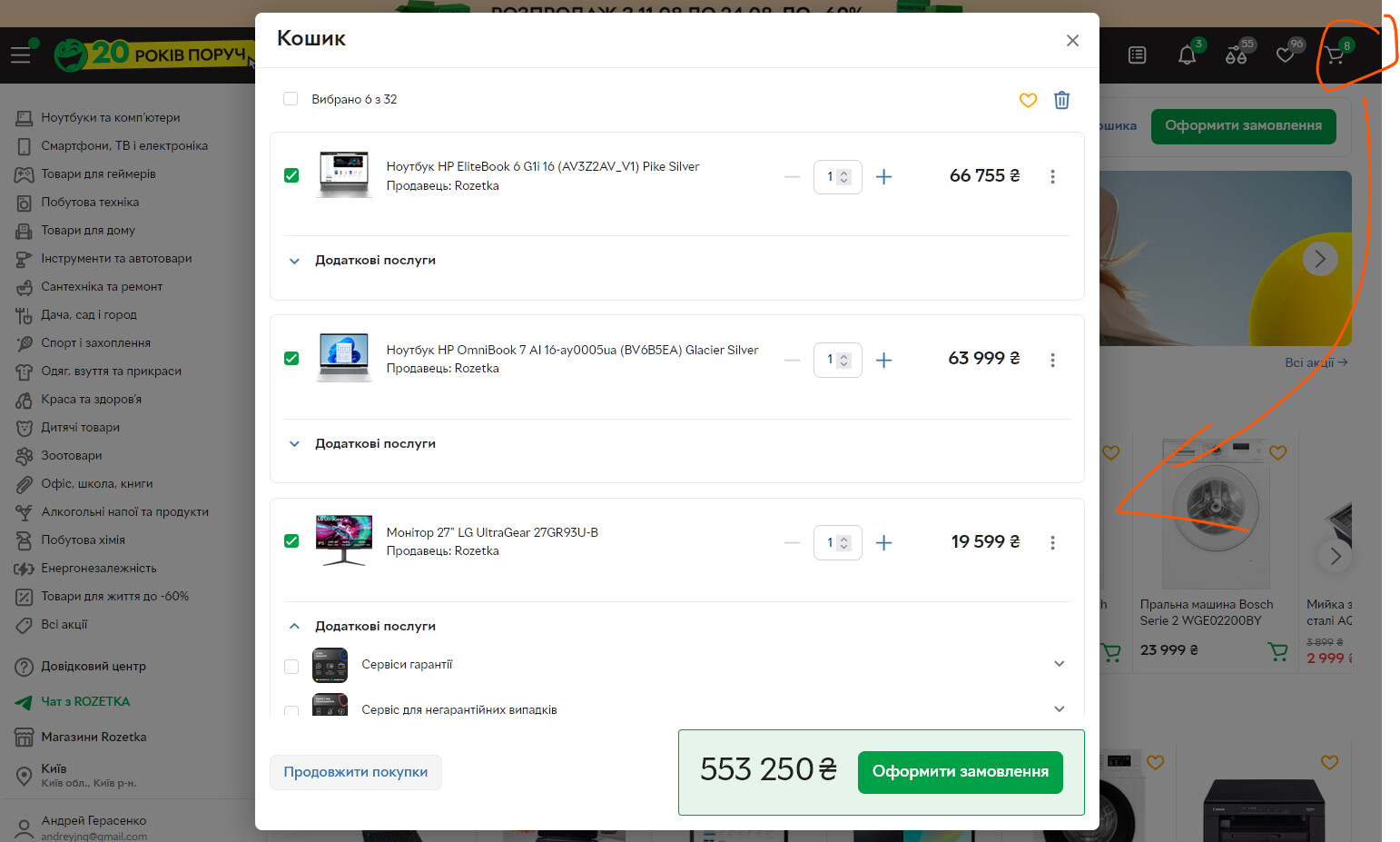Select Побутова техніка in sidebar menu

coord(90,202)
